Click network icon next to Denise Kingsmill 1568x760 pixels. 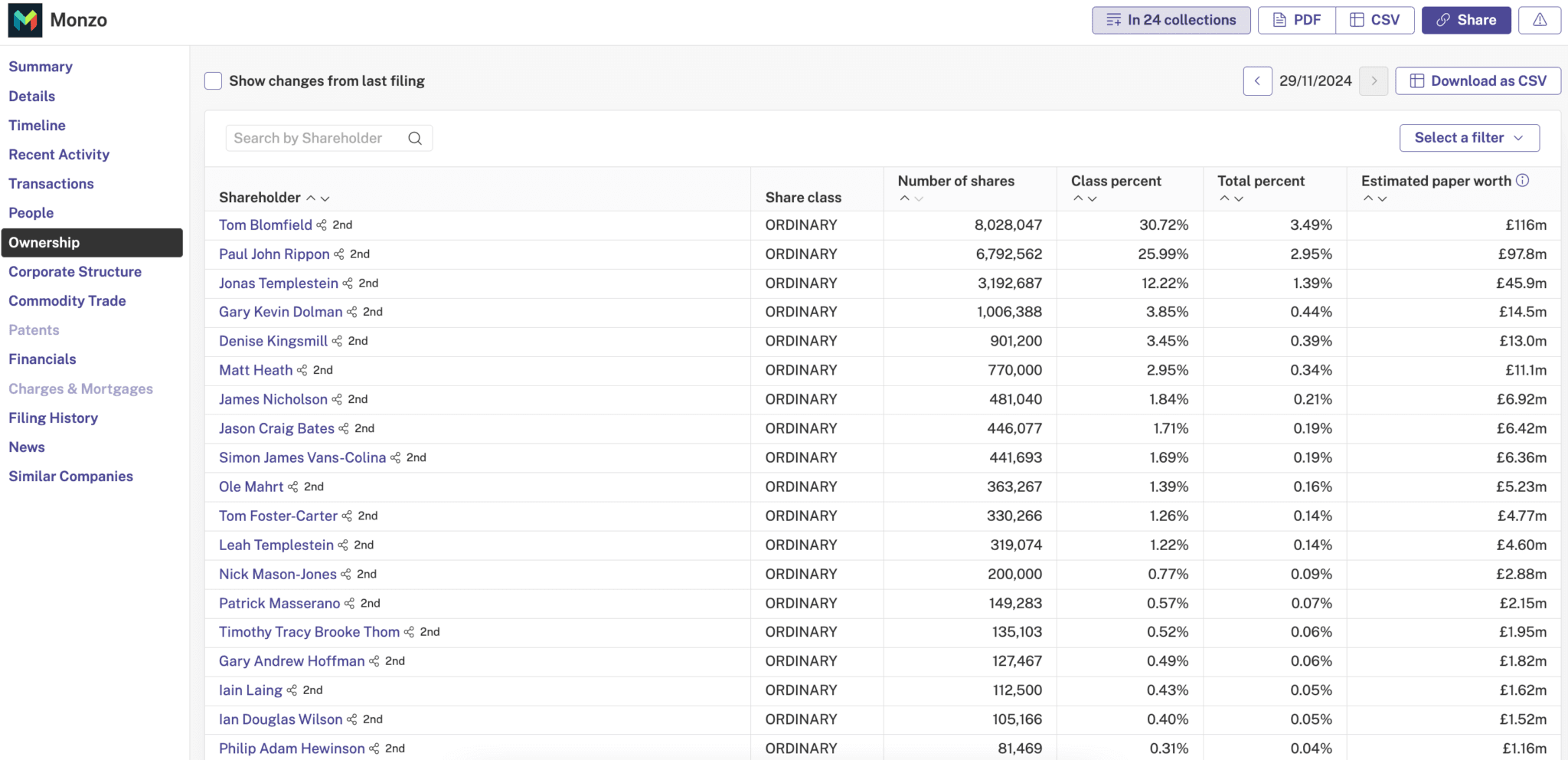click(337, 341)
